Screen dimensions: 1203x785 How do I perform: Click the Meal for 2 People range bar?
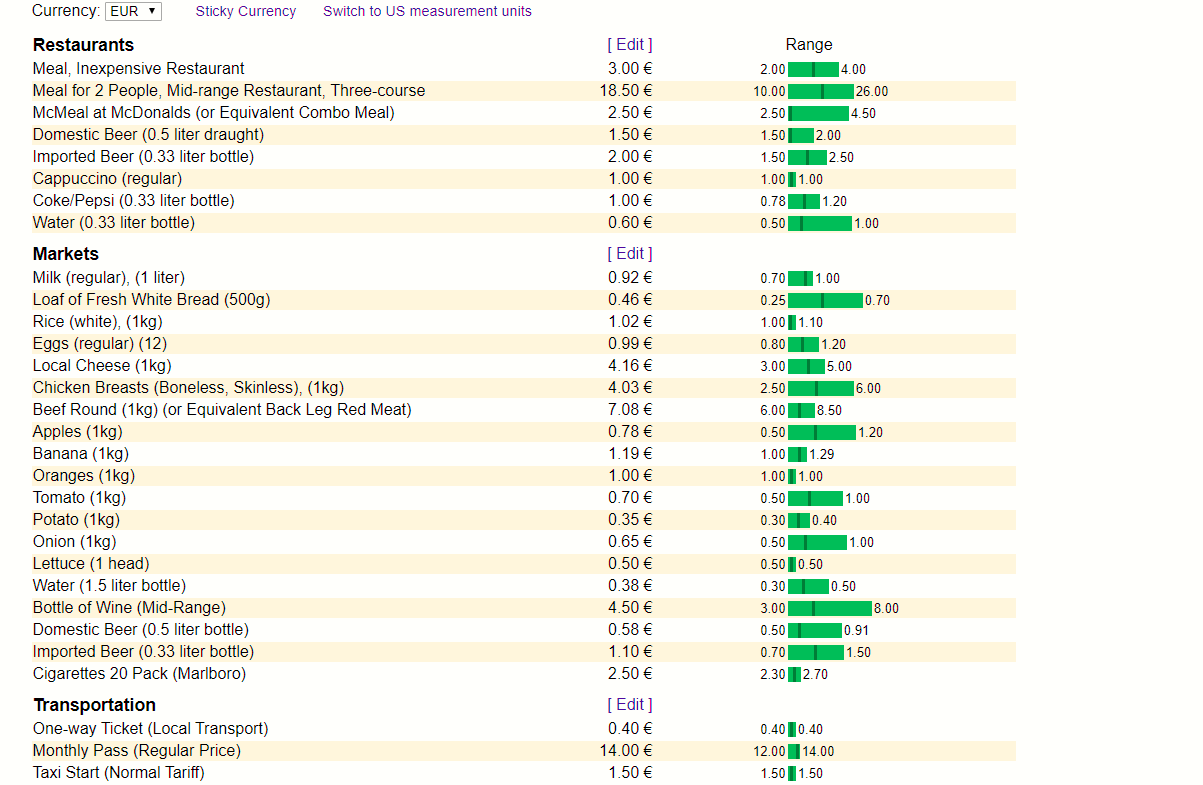click(x=821, y=91)
